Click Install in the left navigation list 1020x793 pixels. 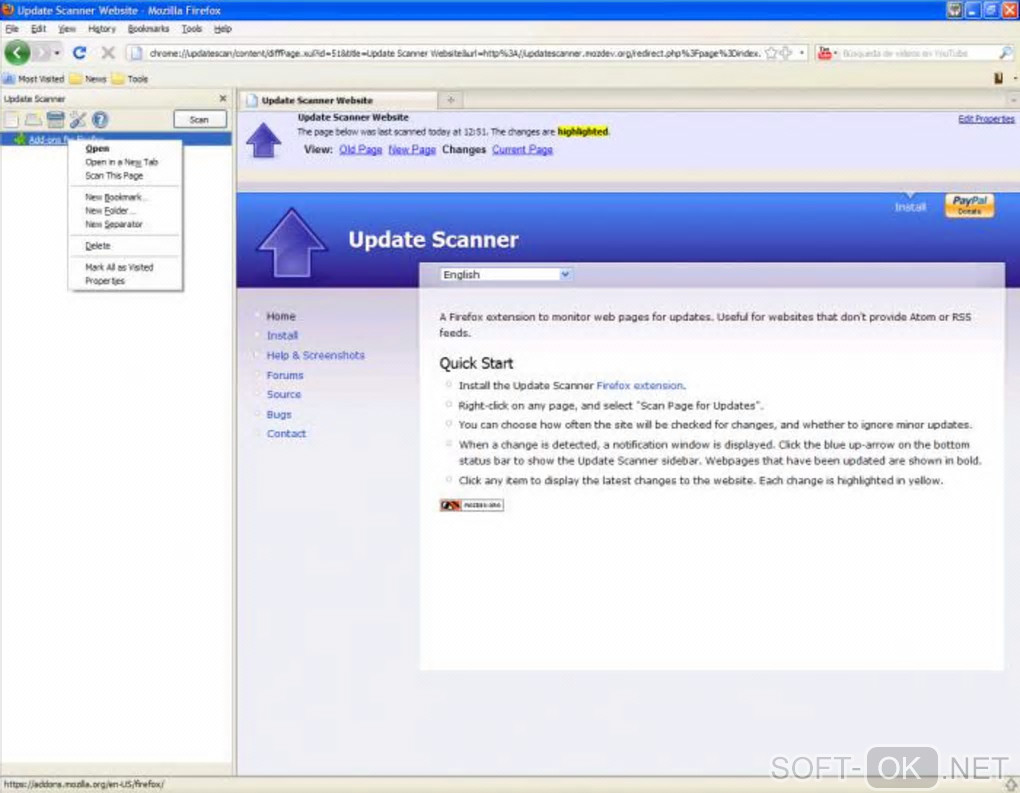[282, 336]
